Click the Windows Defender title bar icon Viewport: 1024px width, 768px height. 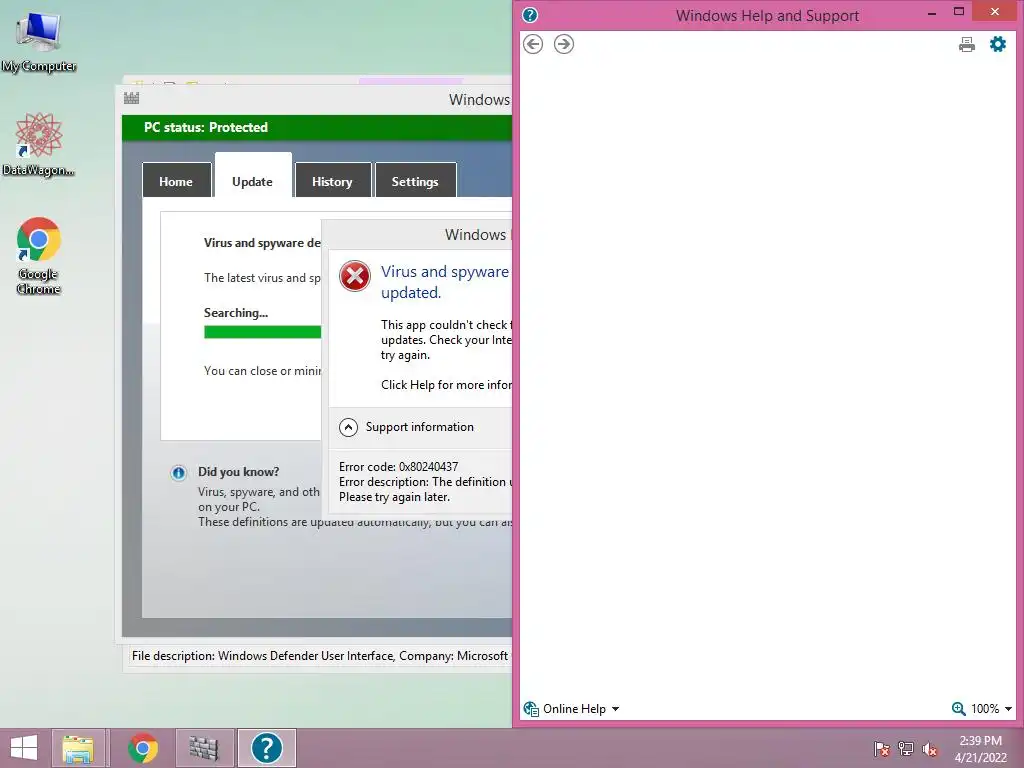point(131,99)
